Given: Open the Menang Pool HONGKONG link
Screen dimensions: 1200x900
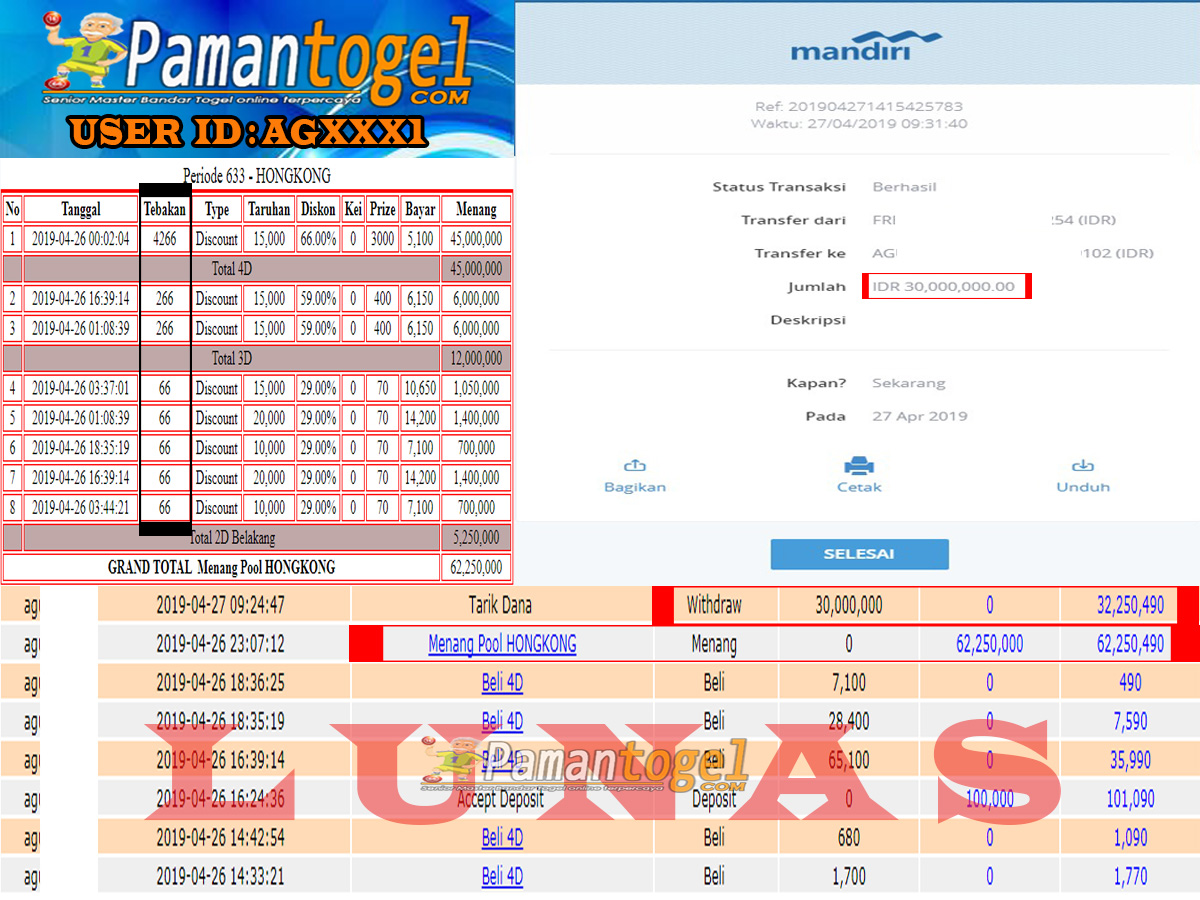Looking at the screenshot, I should click(x=502, y=644).
